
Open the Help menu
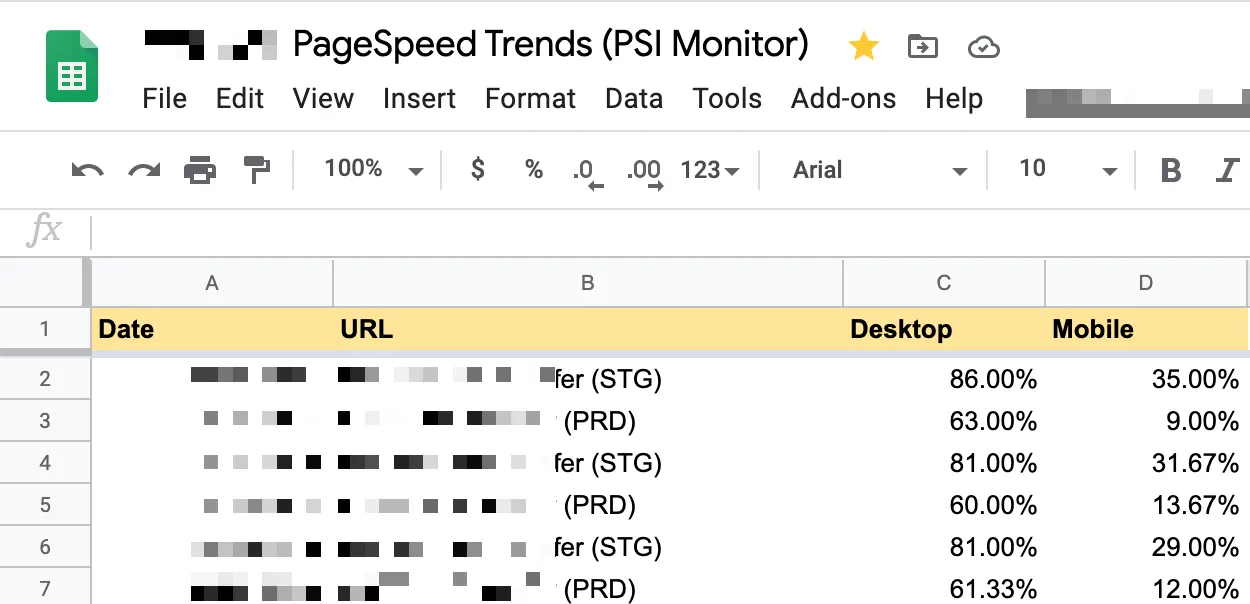point(954,98)
